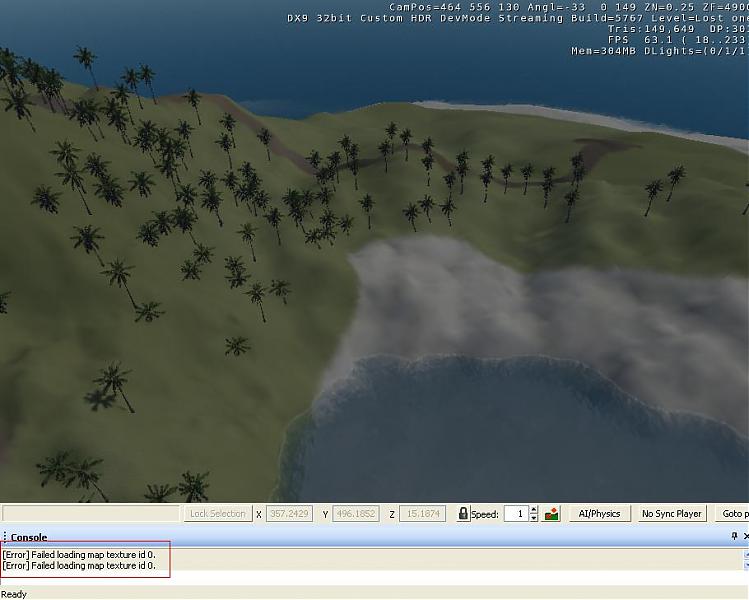Click the Speed value input field

(515, 514)
